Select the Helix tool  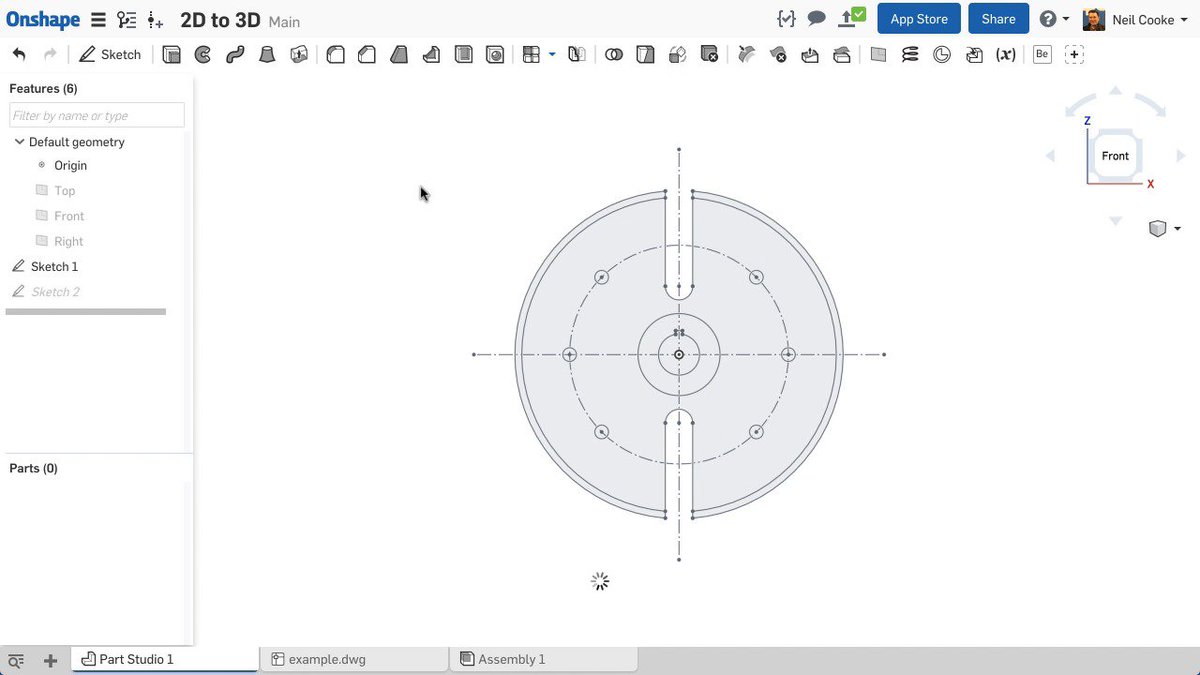[910, 55]
